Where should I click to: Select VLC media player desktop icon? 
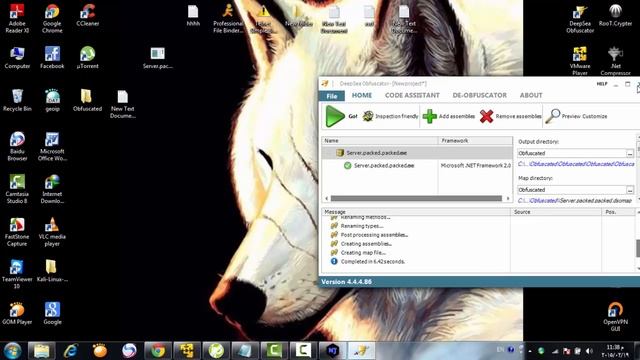click(52, 232)
